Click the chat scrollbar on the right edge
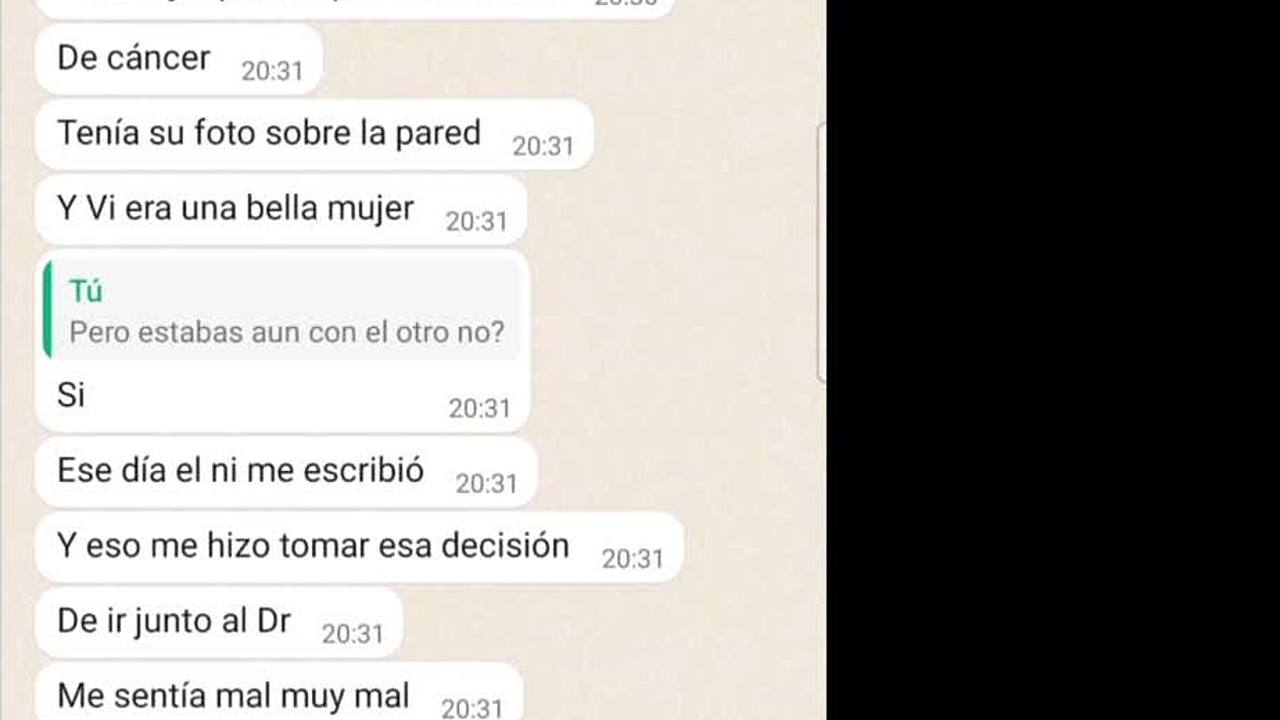Screen dimensions: 1280x720 (821, 253)
